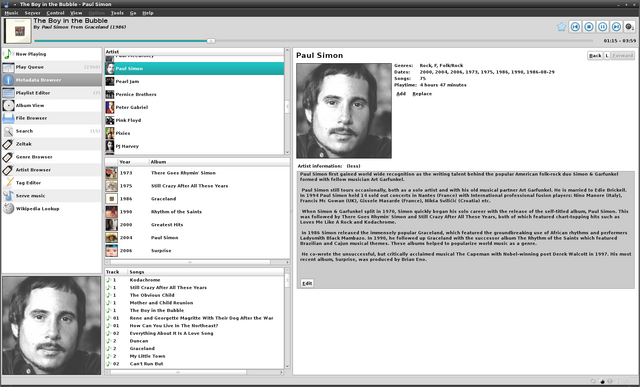This screenshot has height=387, width=640.
Task: Click the Pixies artist thumbnail
Action: 110,133
